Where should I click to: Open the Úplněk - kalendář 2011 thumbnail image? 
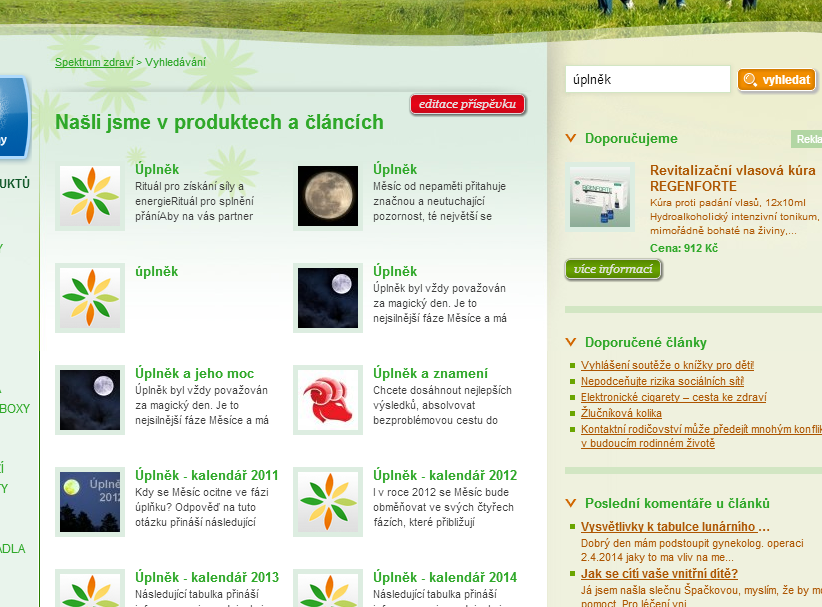[90, 502]
